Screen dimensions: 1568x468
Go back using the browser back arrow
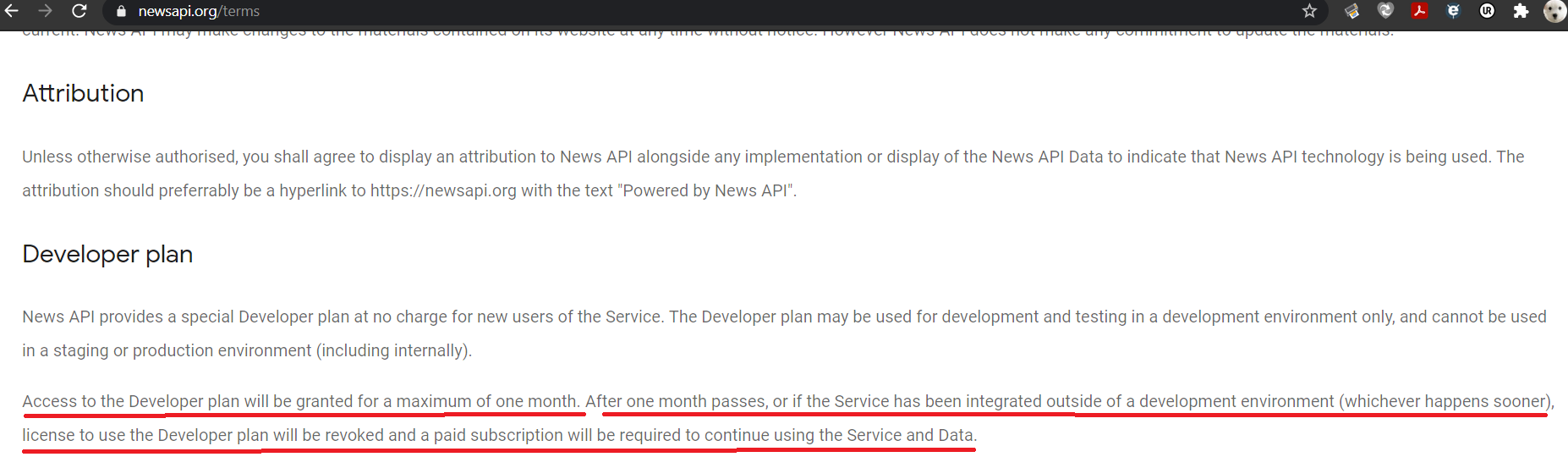pos(12,11)
